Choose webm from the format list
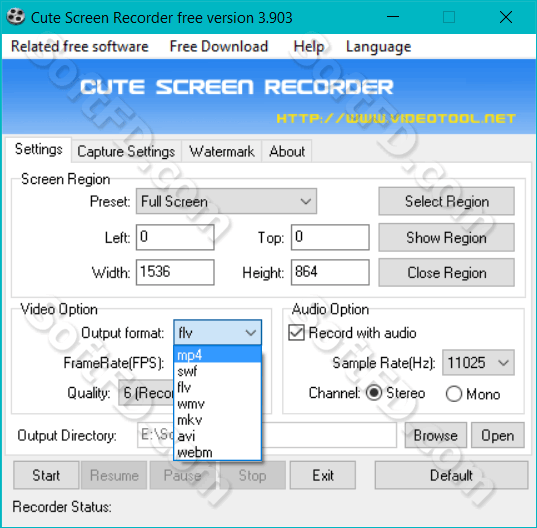 [217, 452]
